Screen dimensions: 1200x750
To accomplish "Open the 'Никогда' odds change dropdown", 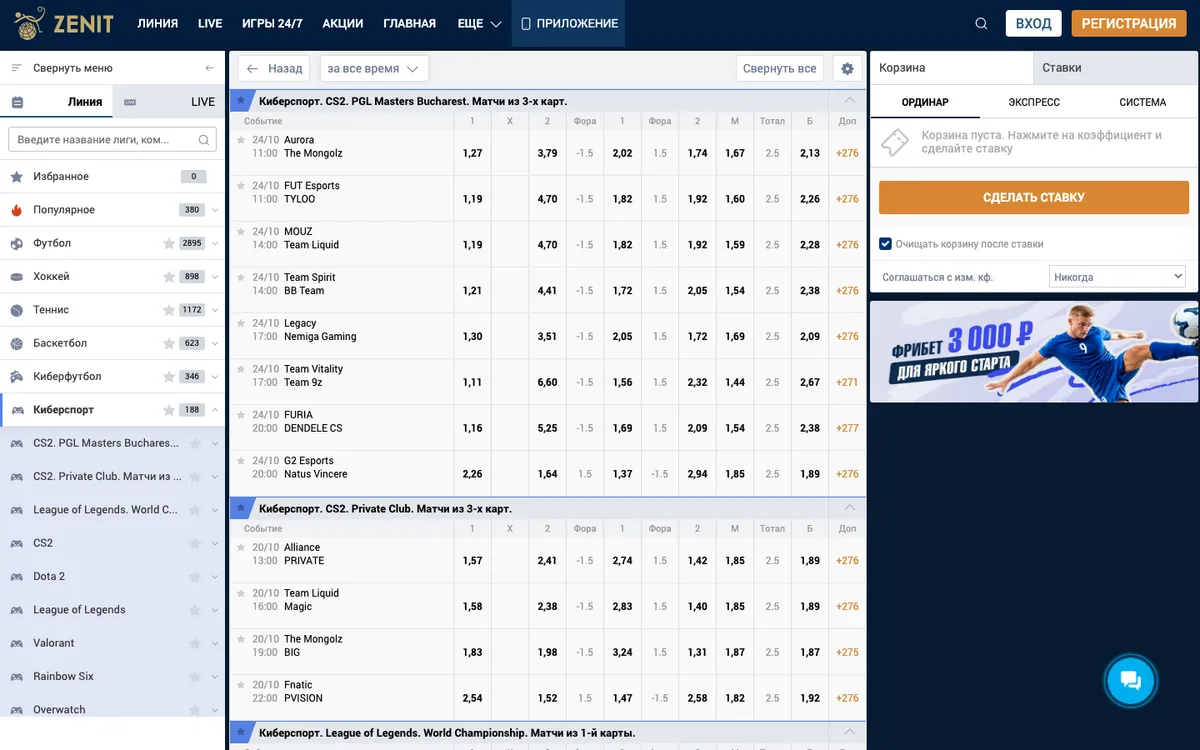I will (1117, 277).
